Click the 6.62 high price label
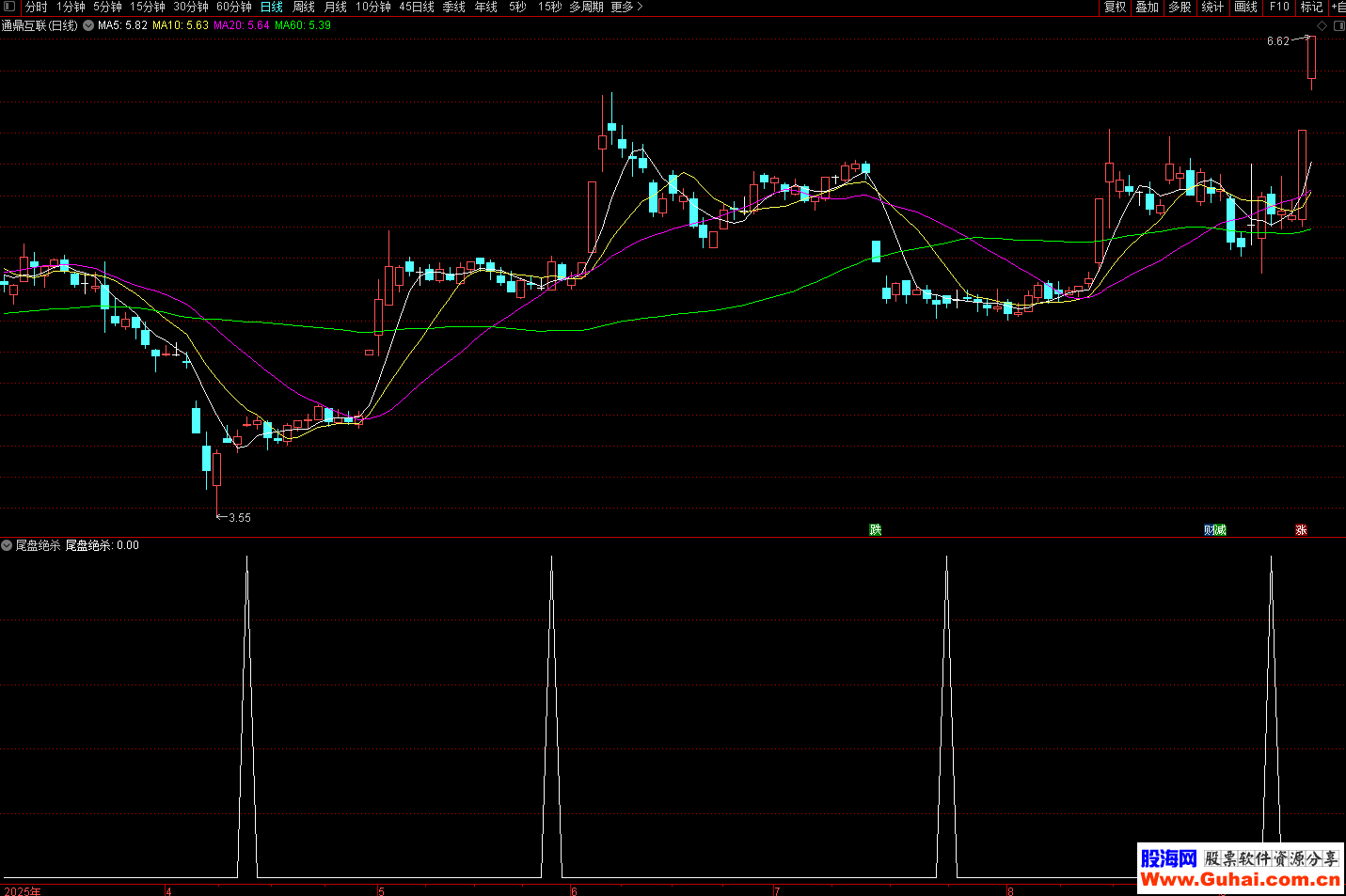 click(x=1277, y=41)
